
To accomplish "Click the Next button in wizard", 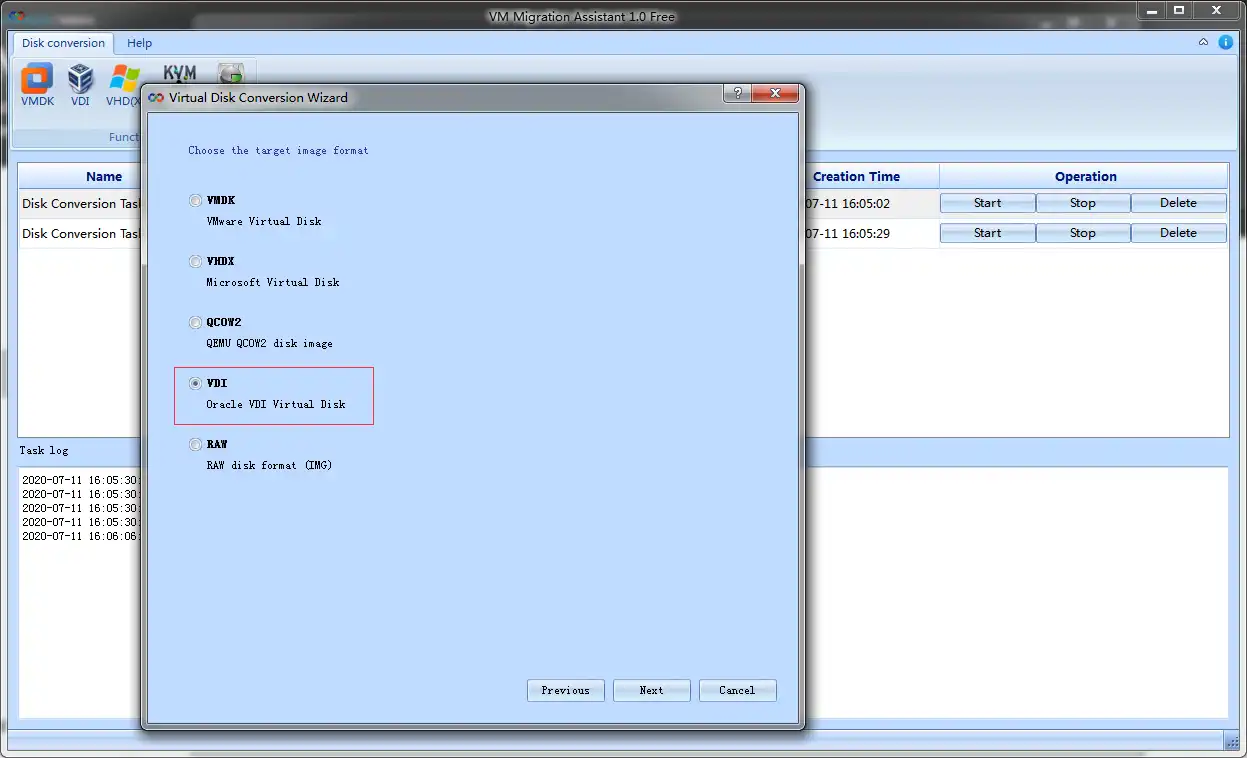I will click(x=651, y=690).
